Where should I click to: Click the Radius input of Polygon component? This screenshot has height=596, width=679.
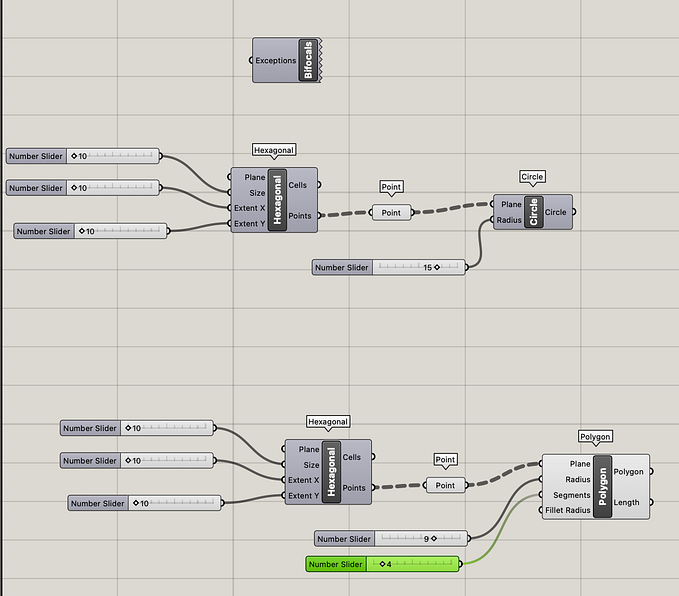[578, 479]
